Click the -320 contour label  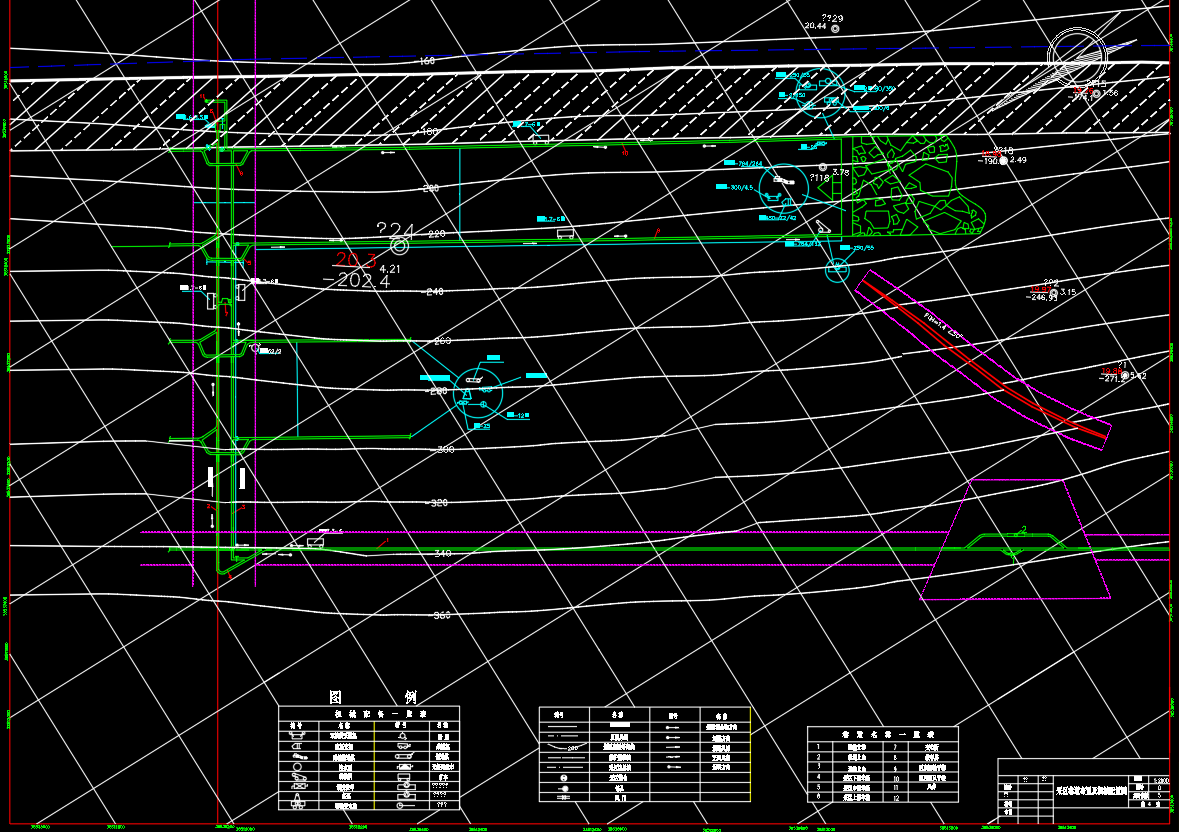click(438, 503)
